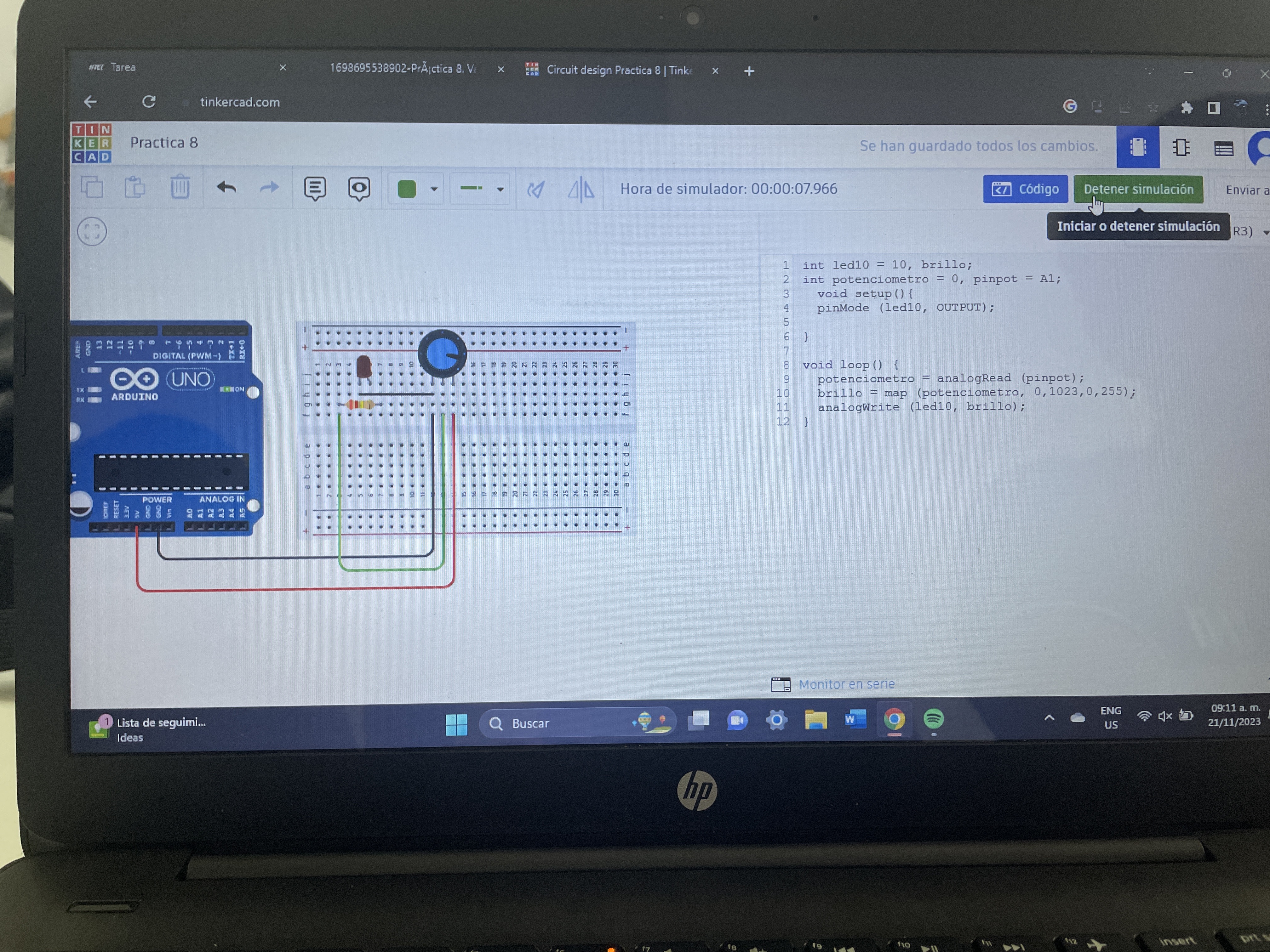Click the copy icon in toolbar
Screen dimensions: 1270x952
tap(92, 187)
